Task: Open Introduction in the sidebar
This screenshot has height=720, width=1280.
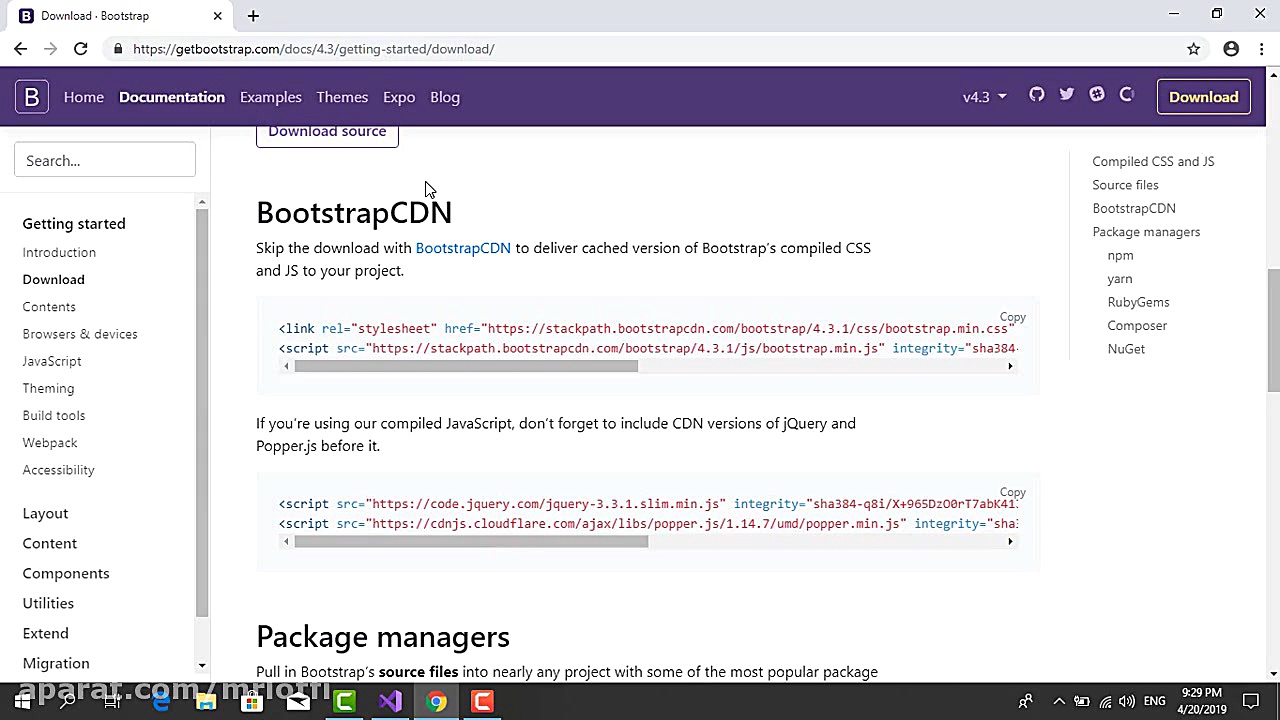Action: click(59, 252)
